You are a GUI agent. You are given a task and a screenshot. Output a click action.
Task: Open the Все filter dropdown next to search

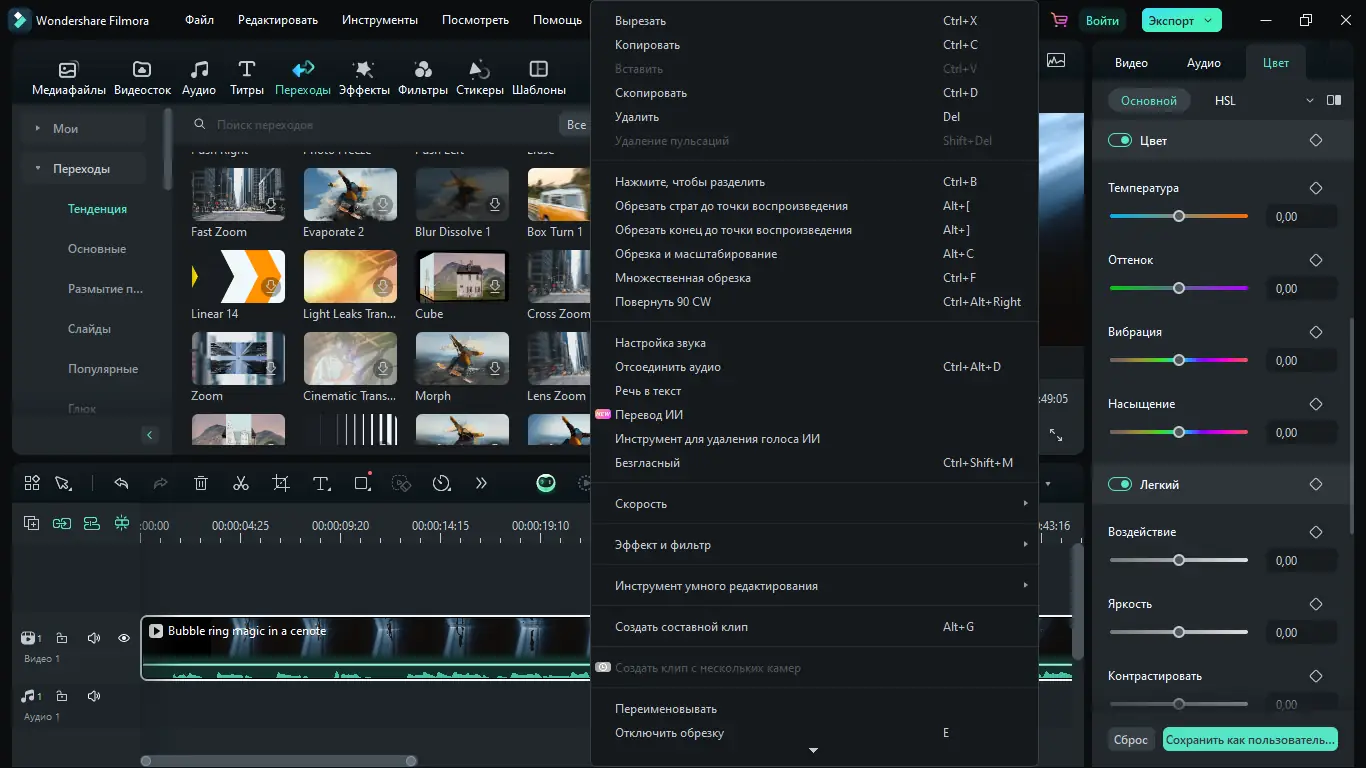[x=575, y=125]
